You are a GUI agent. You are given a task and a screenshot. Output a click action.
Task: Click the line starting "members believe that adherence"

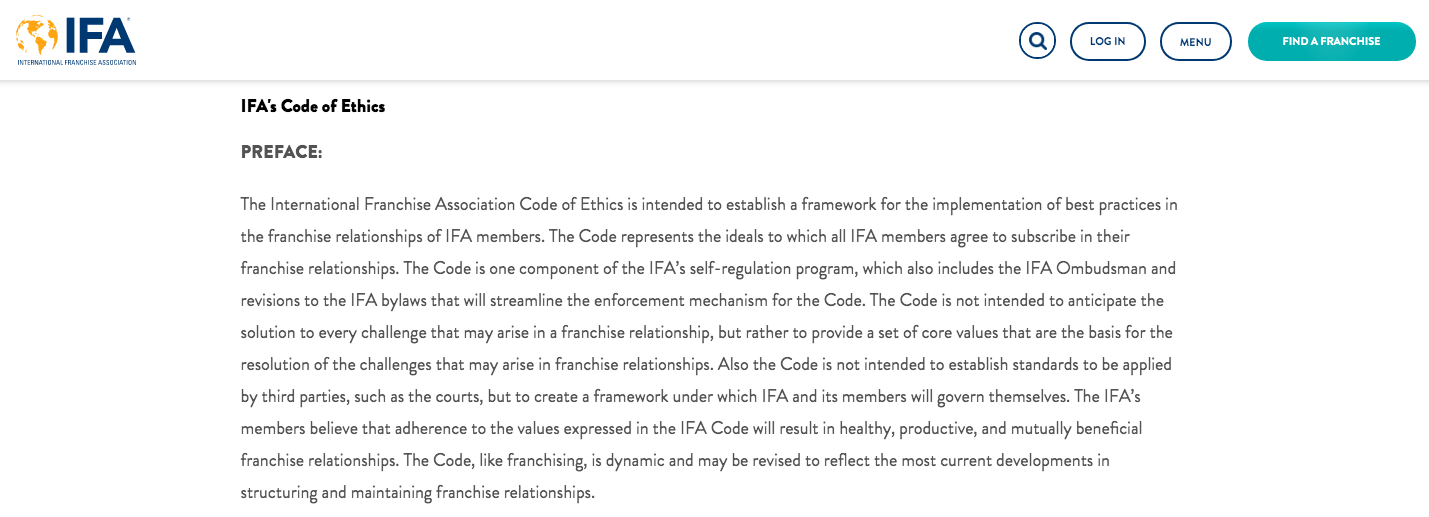click(691, 429)
